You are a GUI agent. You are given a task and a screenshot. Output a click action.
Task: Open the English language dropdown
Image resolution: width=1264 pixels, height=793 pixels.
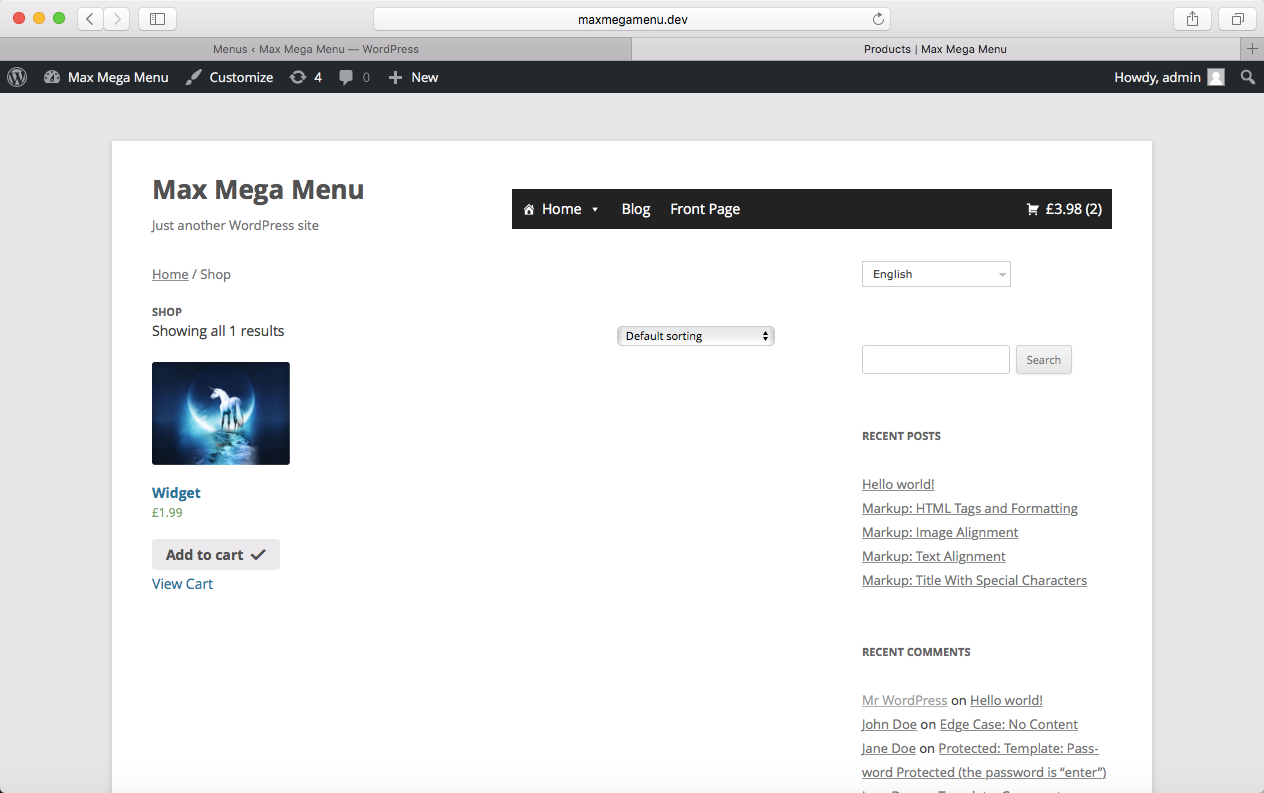coord(936,274)
